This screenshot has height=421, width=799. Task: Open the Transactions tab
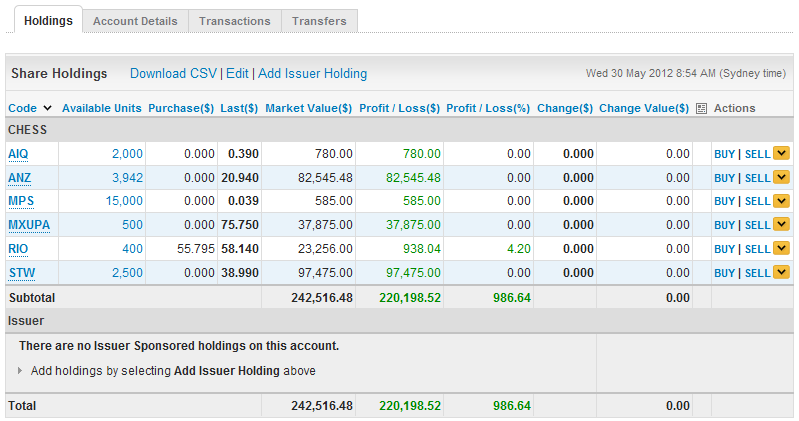pyautogui.click(x=234, y=21)
